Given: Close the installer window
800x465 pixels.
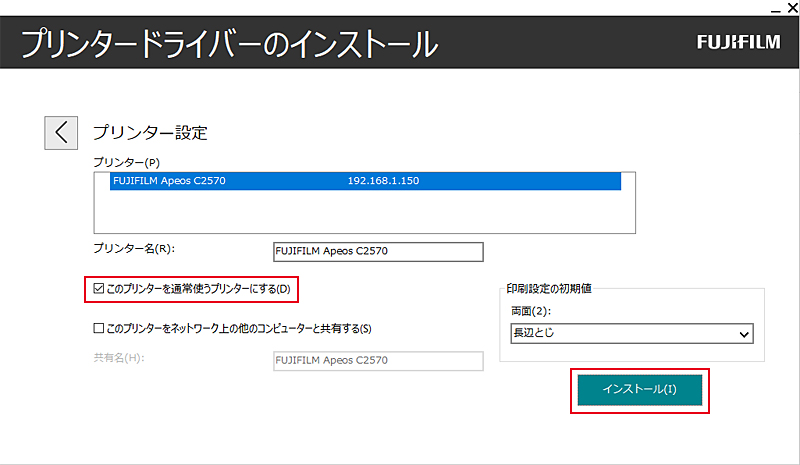Looking at the screenshot, I should [792, 8].
